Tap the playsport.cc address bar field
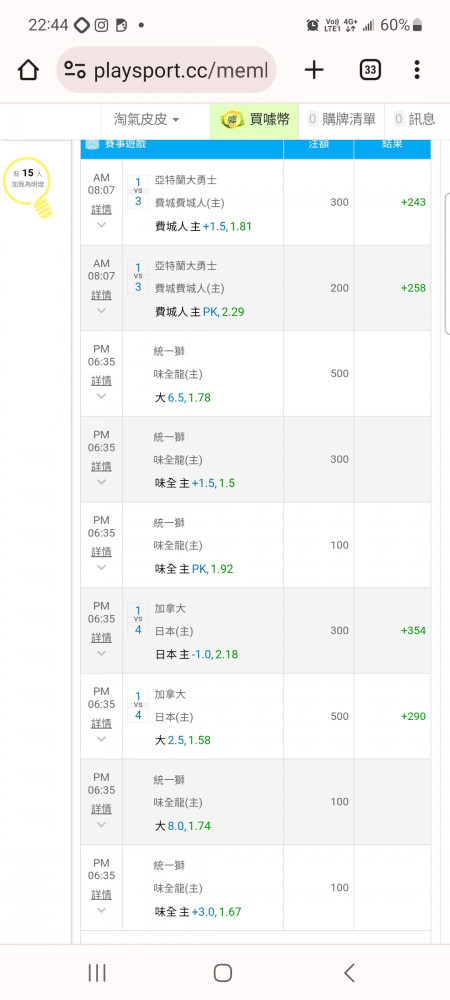The image size is (450, 1000). tap(166, 70)
